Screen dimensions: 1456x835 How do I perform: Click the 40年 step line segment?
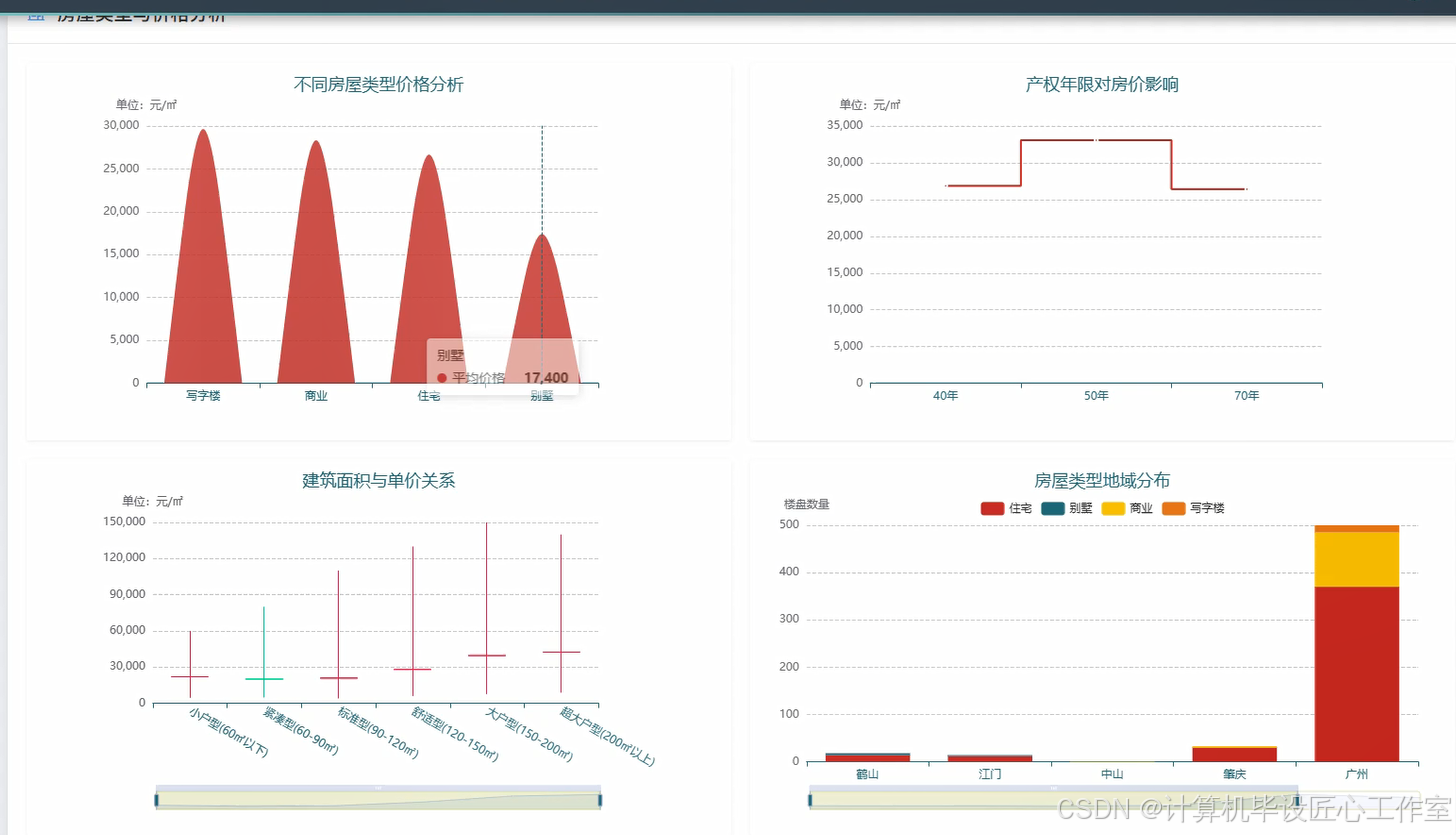coord(983,186)
